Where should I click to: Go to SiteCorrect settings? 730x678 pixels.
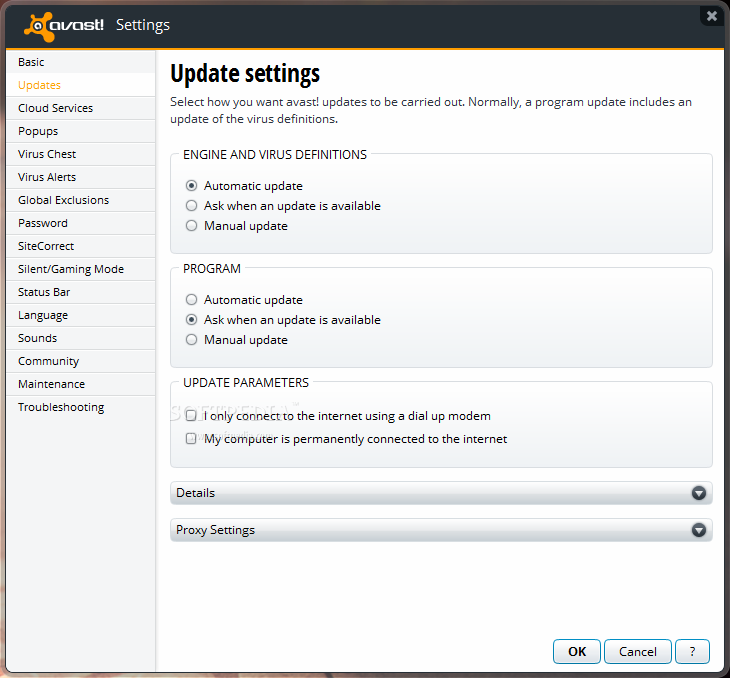point(81,246)
